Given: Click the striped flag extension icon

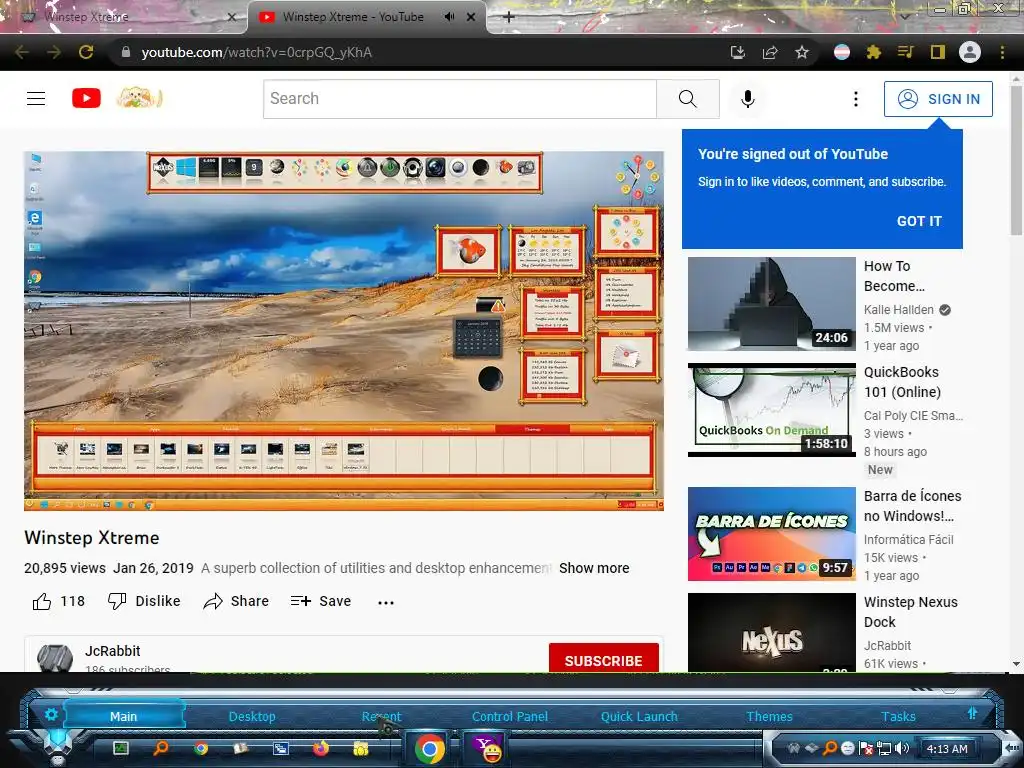Looking at the screenshot, I should tap(842, 52).
